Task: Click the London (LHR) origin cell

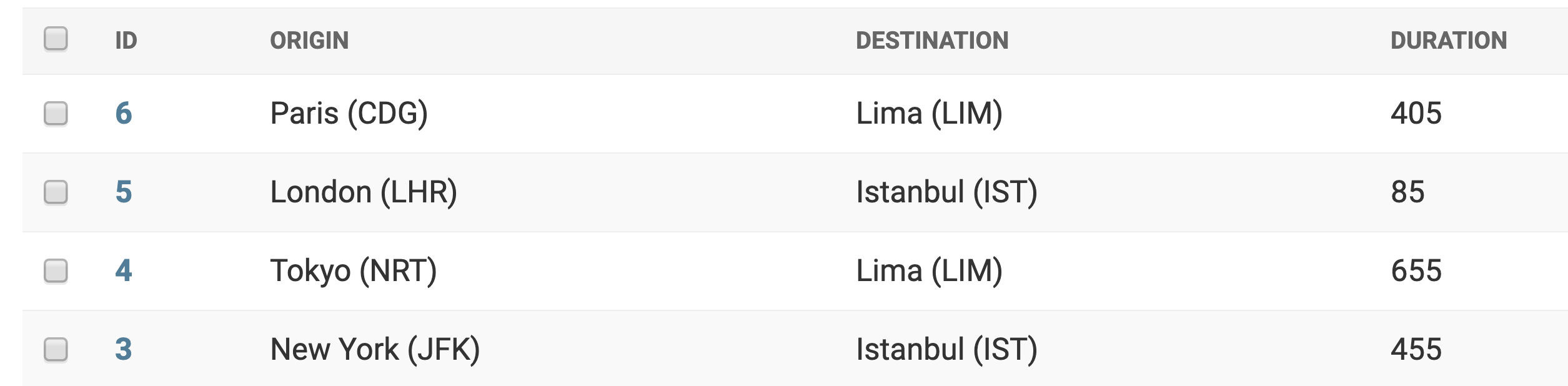Action: click(364, 192)
